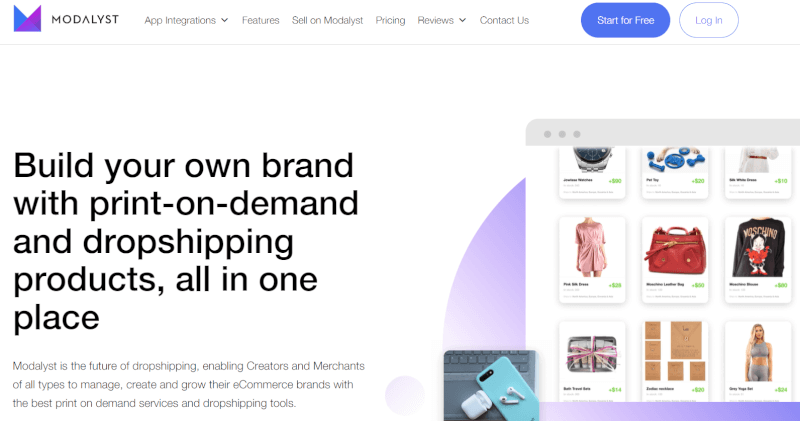Open the zodiac necklace product card
The height and width of the screenshot is (421, 800).
tap(675, 361)
